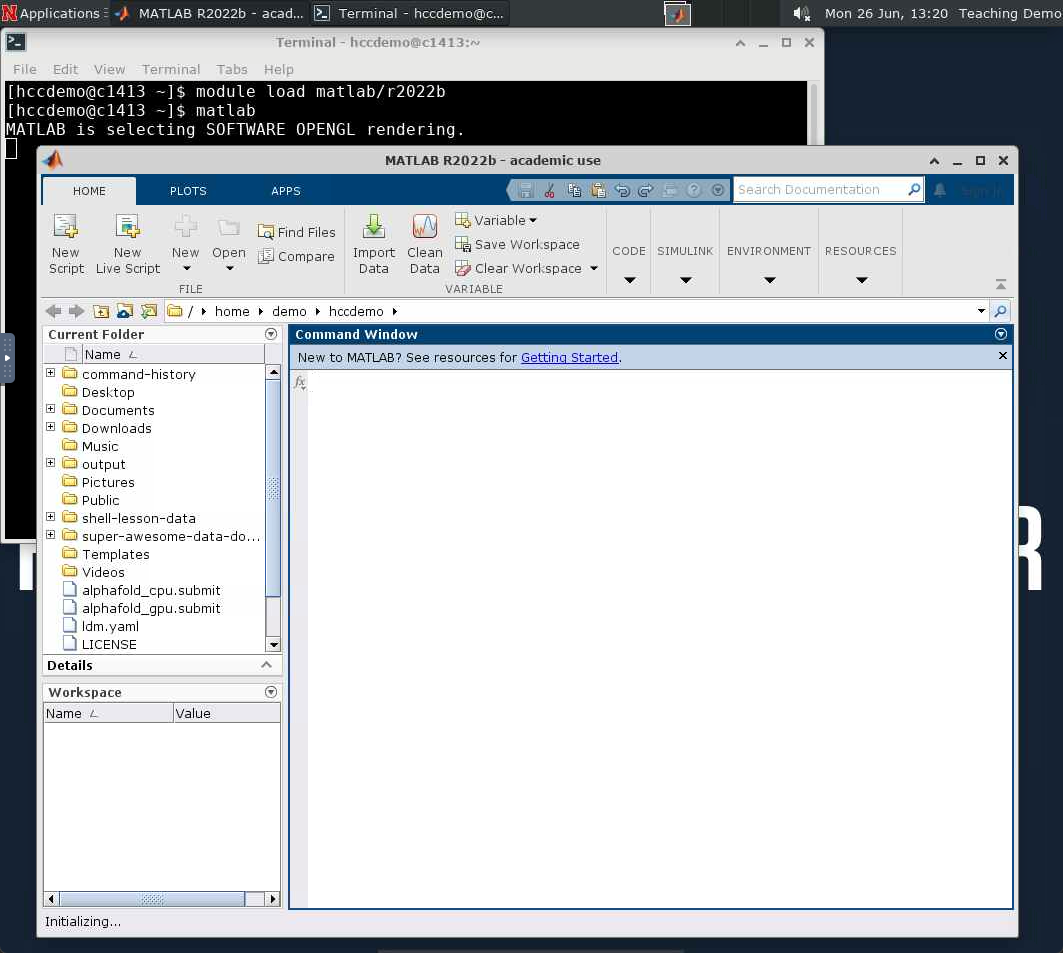This screenshot has height=953, width=1063.
Task: Click the Import Data icon
Action: point(373,242)
